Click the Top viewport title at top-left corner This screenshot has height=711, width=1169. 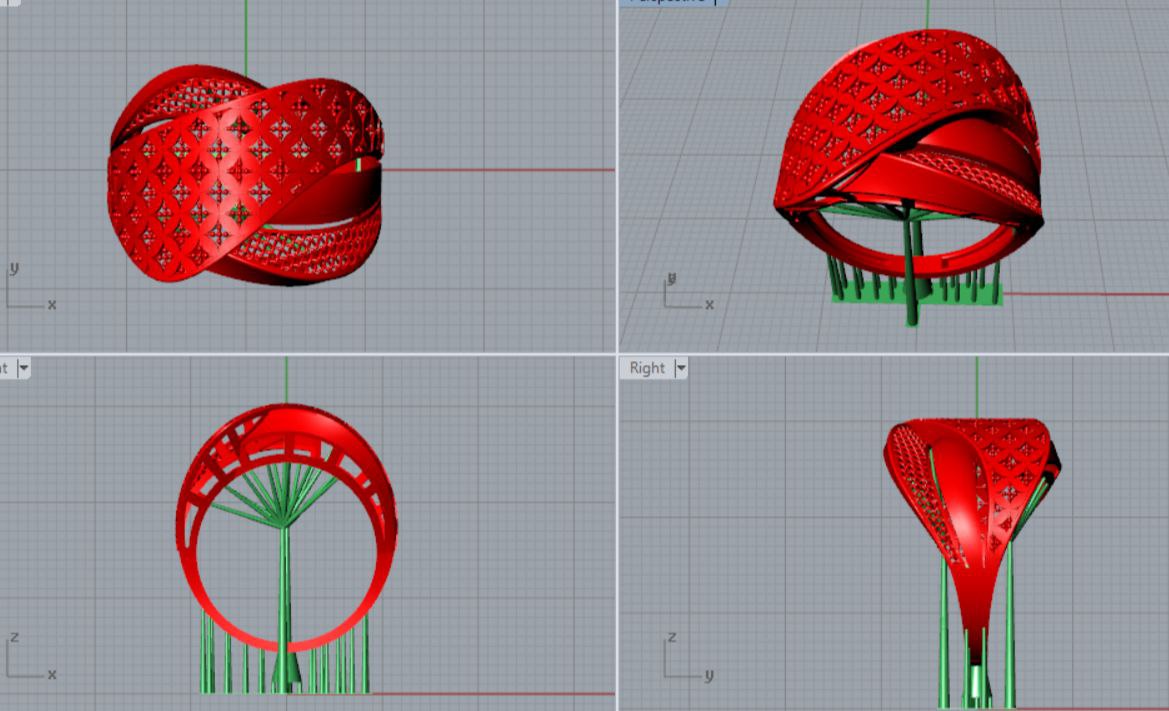(x=8, y=2)
